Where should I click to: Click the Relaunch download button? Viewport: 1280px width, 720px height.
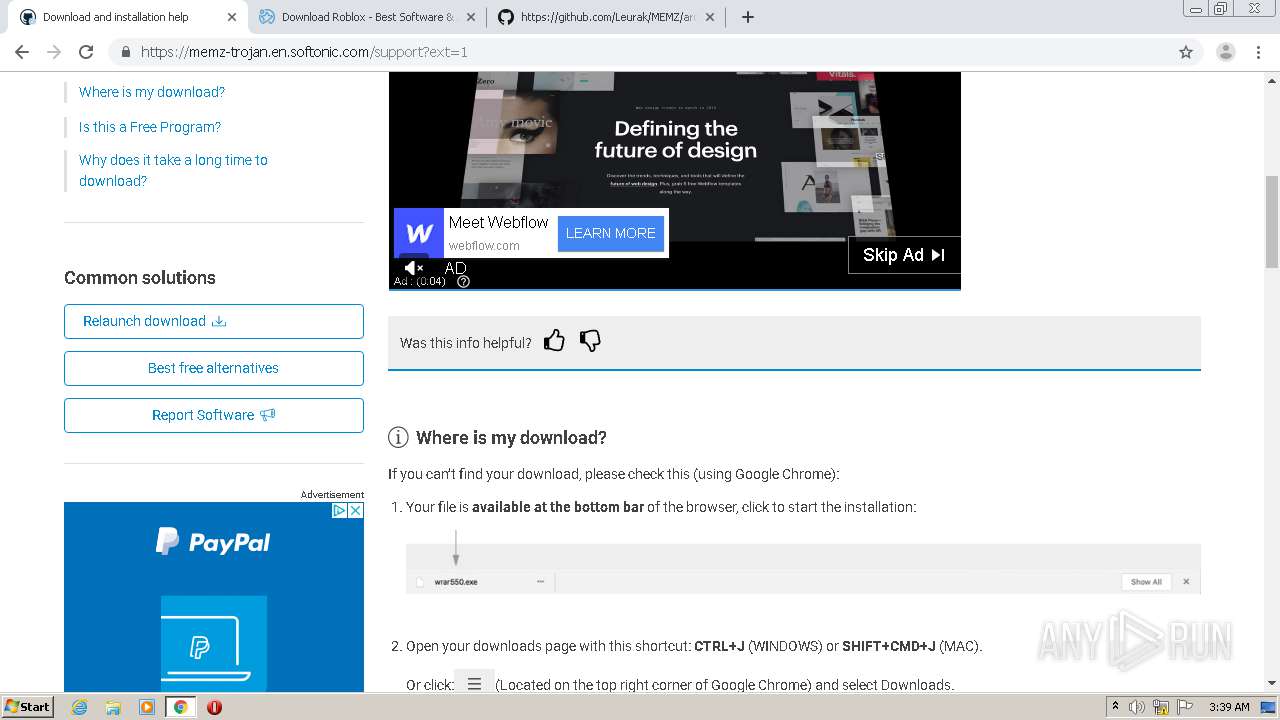pos(214,321)
